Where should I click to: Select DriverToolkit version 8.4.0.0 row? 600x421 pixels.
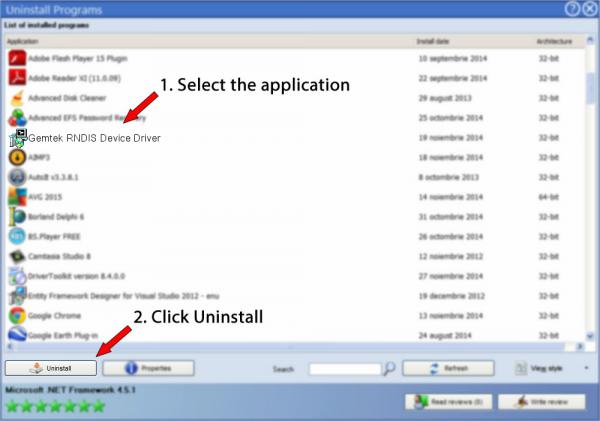click(295, 276)
